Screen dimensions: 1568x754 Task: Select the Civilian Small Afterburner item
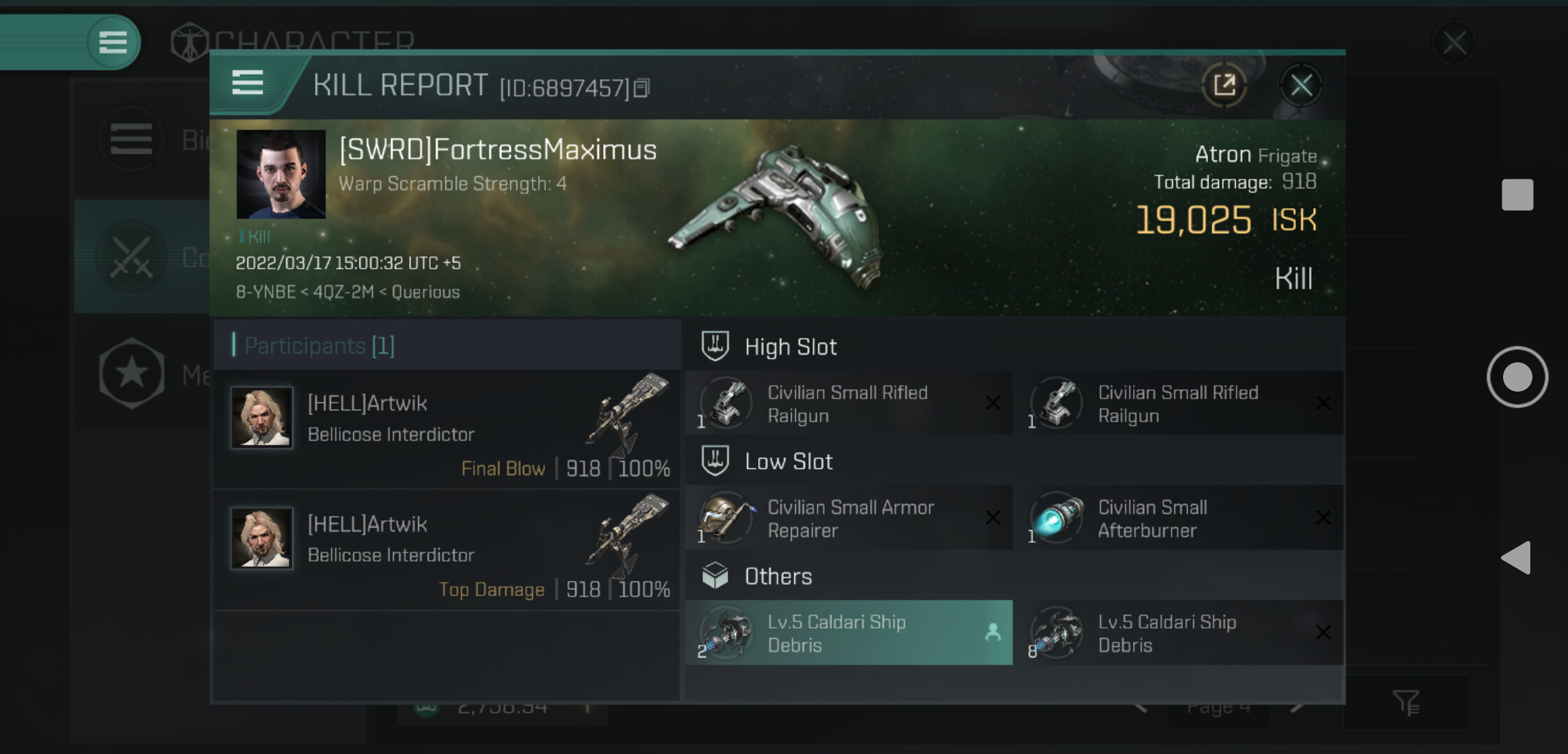click(1178, 518)
